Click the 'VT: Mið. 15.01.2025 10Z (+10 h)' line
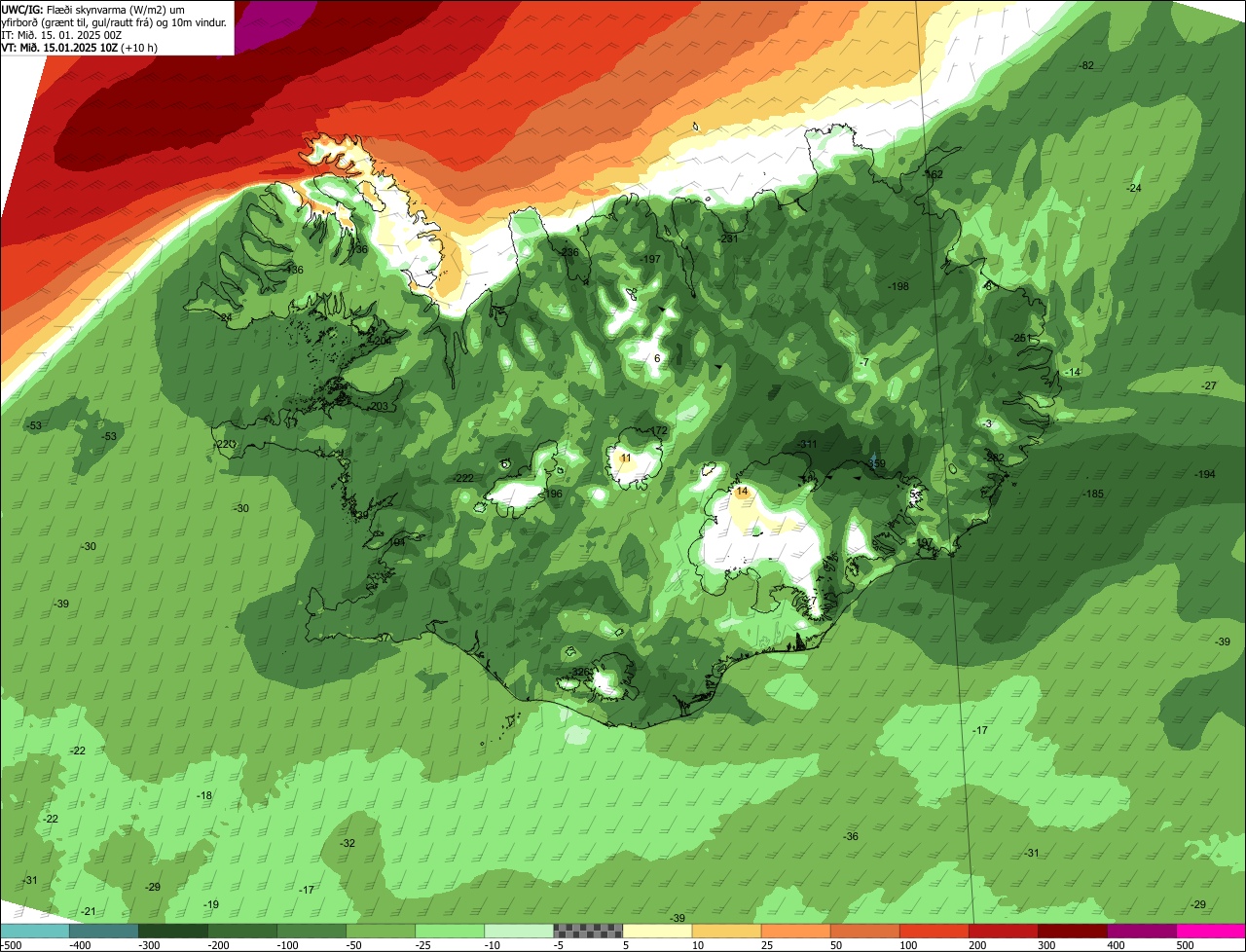The width and height of the screenshot is (1246, 952). 80,47
